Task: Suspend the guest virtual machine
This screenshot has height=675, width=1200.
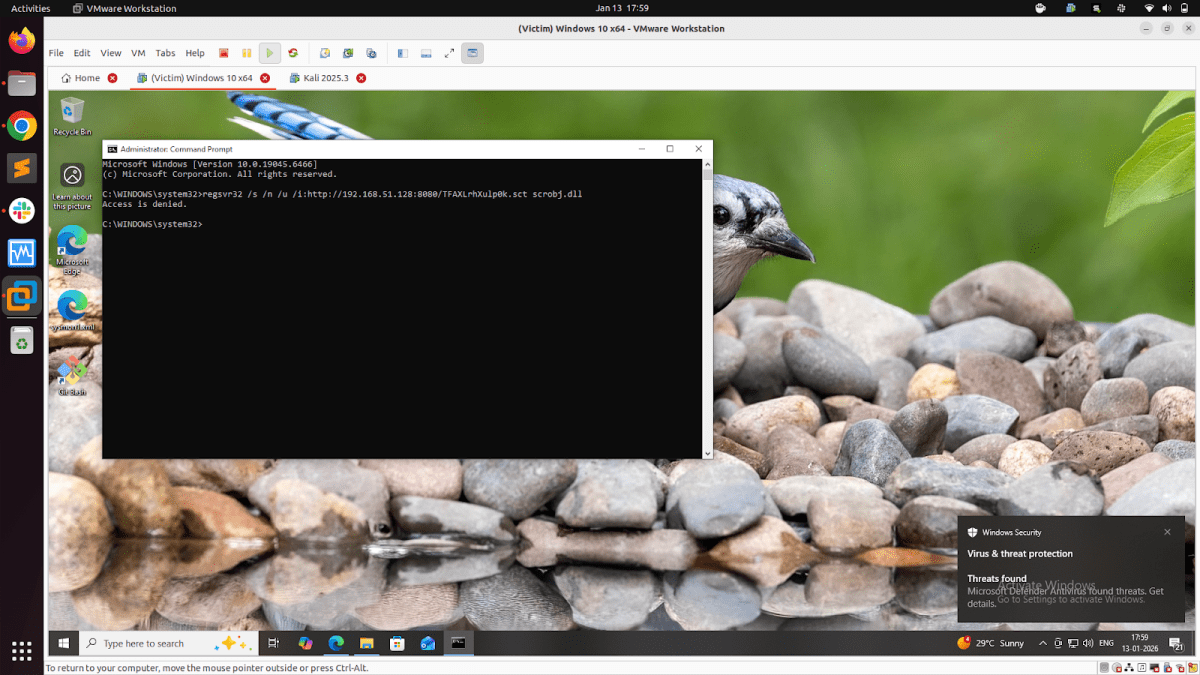Action: (246, 53)
